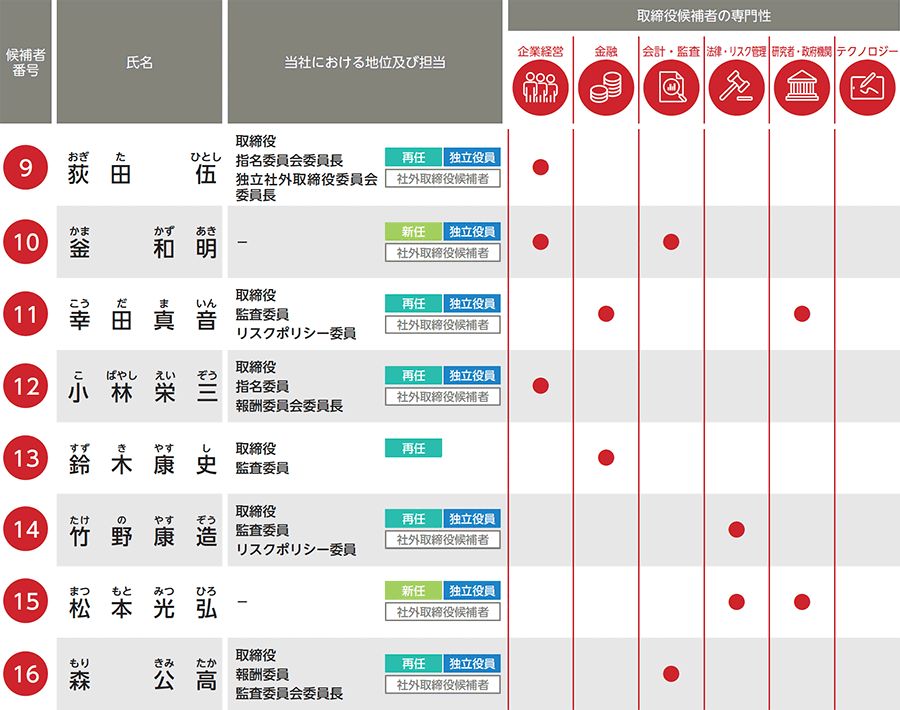The image size is (900, 710).
Task: Select candidate number 14 badge
Action: (25, 529)
